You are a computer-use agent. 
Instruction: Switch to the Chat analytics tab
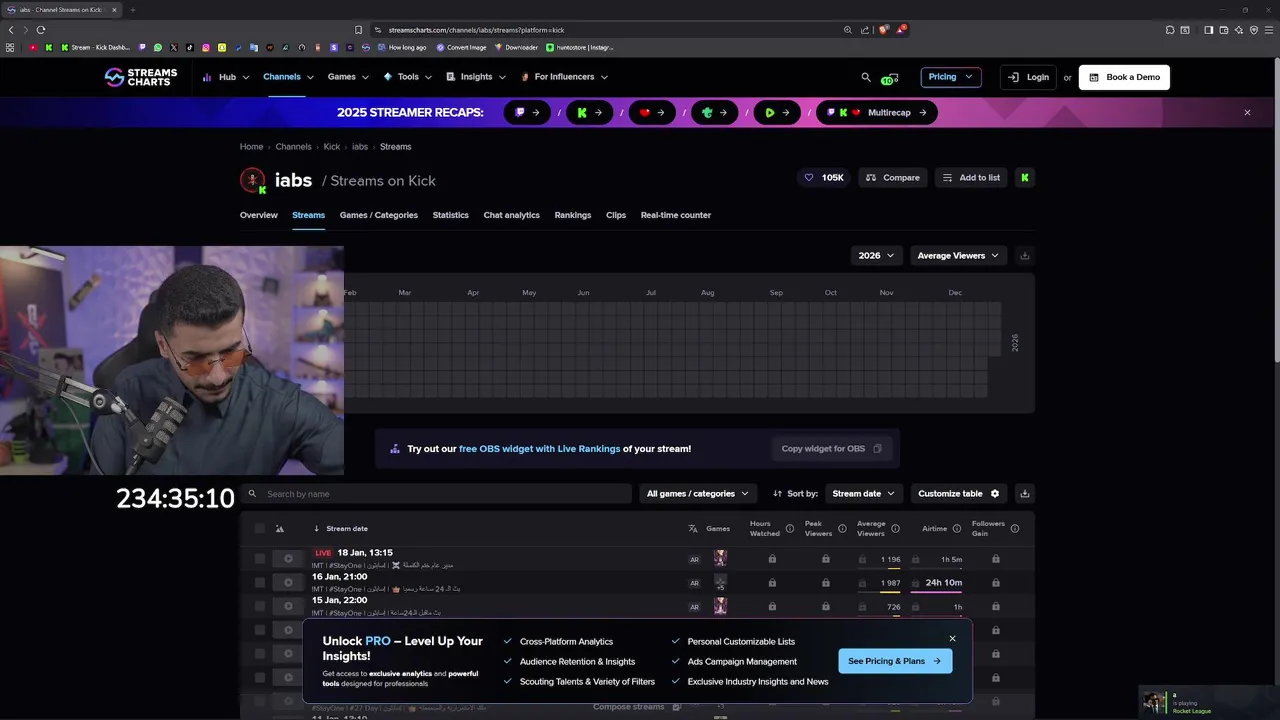512,215
